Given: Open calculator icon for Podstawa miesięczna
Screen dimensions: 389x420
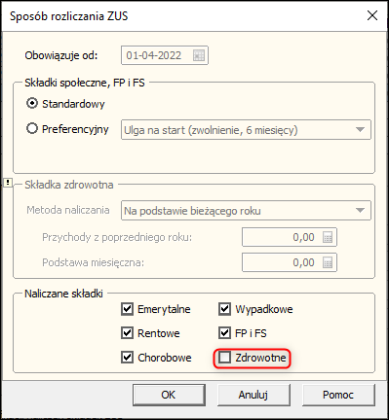Looking at the screenshot, I should point(327,263).
